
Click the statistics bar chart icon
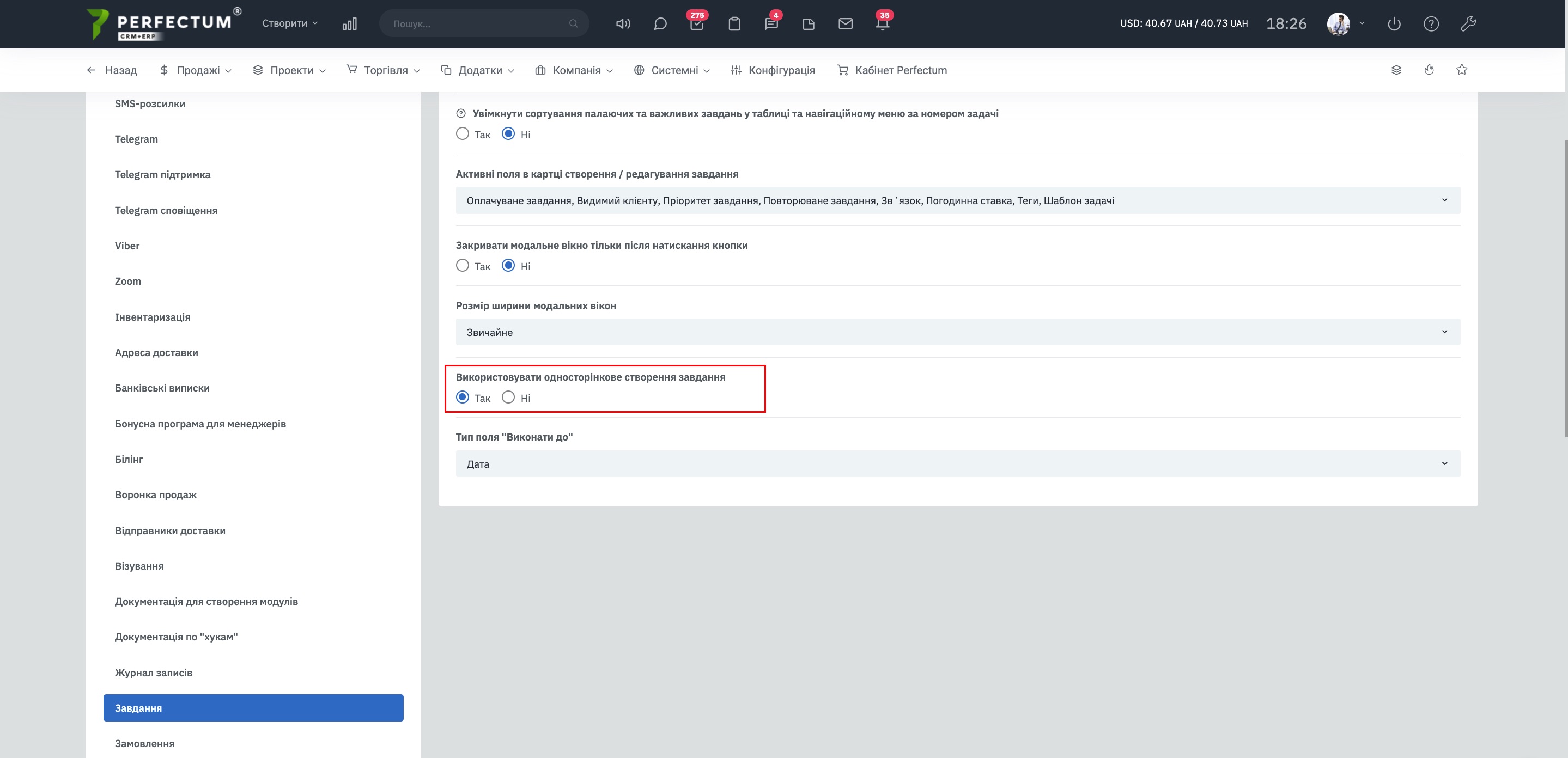coord(349,25)
